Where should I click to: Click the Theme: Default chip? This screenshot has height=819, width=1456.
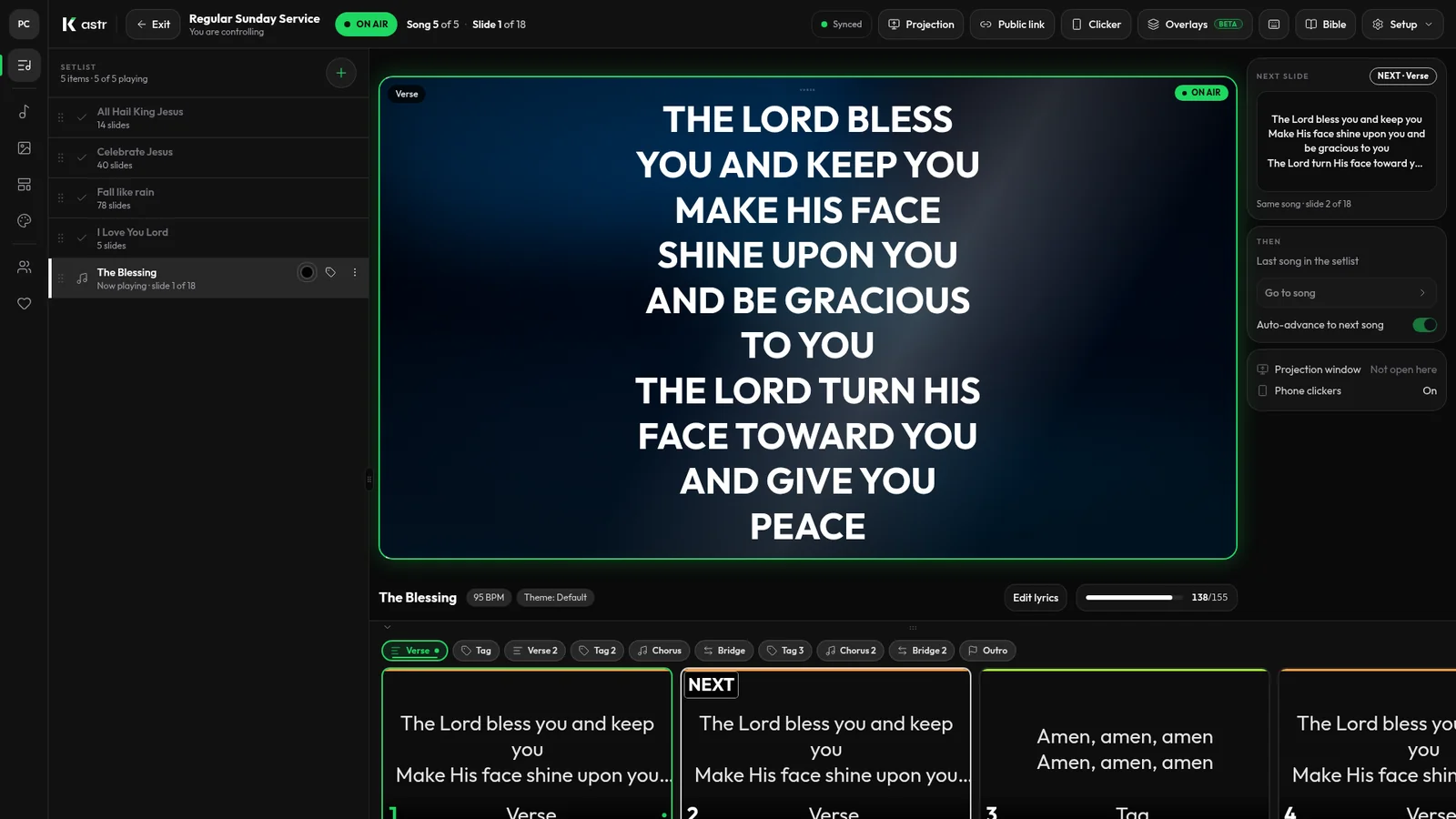tap(555, 598)
